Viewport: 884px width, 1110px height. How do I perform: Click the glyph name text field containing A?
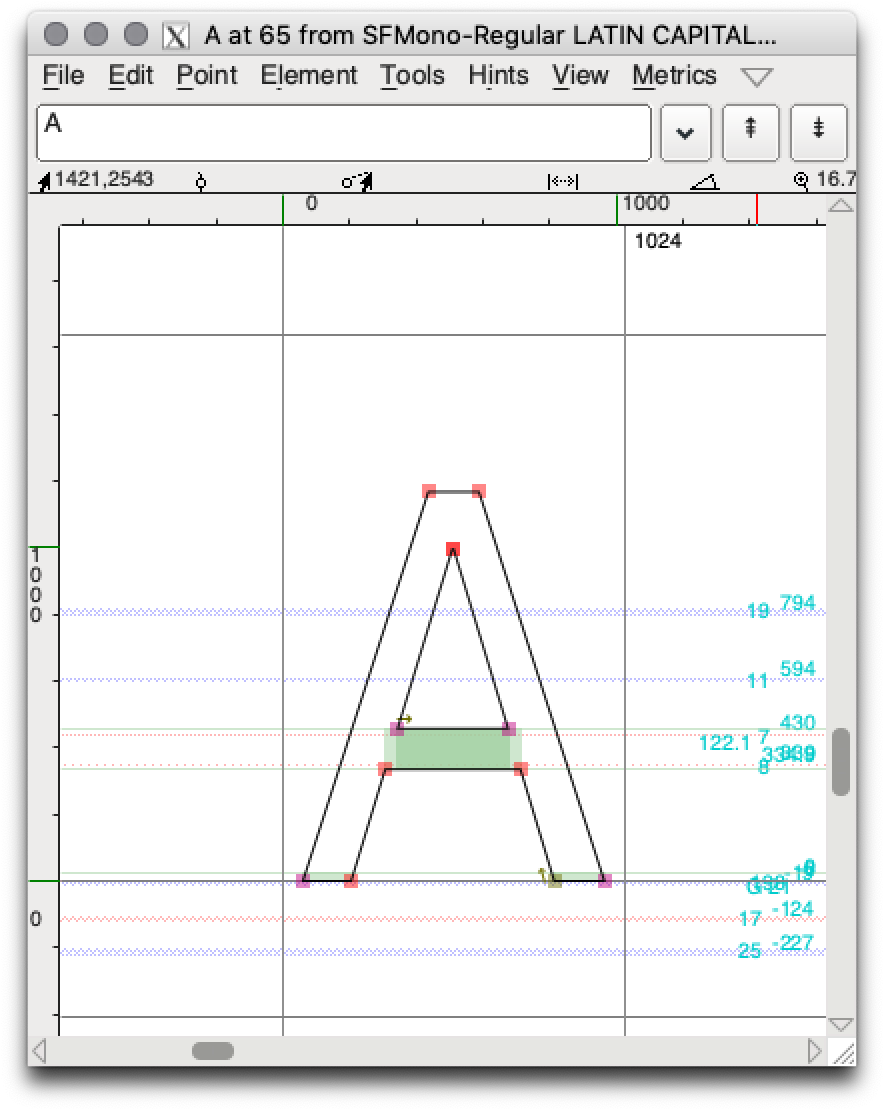343,132
